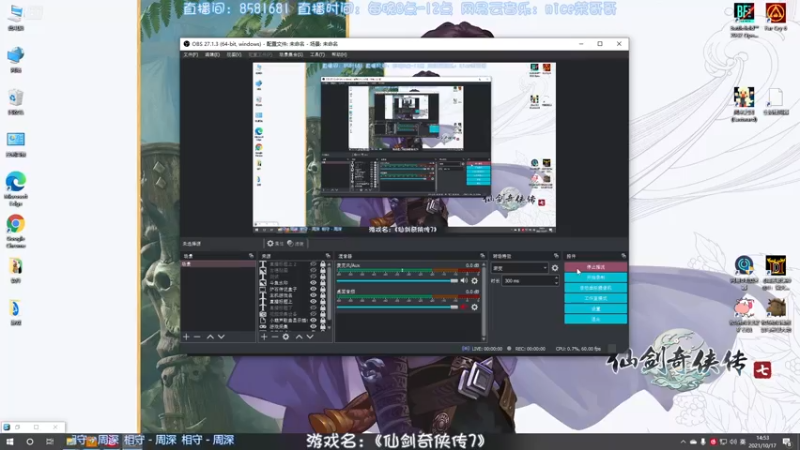Show hidden system tray icons chevron
Viewport: 800px width, 450px height.
coord(683,442)
